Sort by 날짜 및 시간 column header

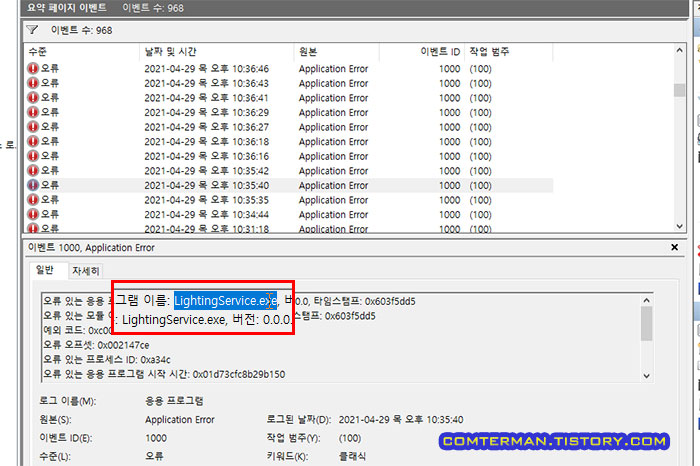click(217, 52)
